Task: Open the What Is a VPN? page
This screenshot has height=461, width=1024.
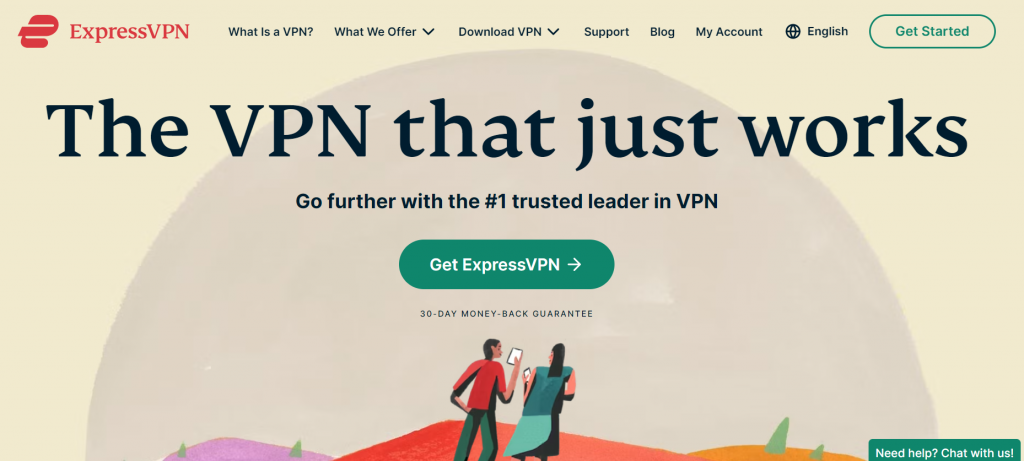Action: click(270, 31)
